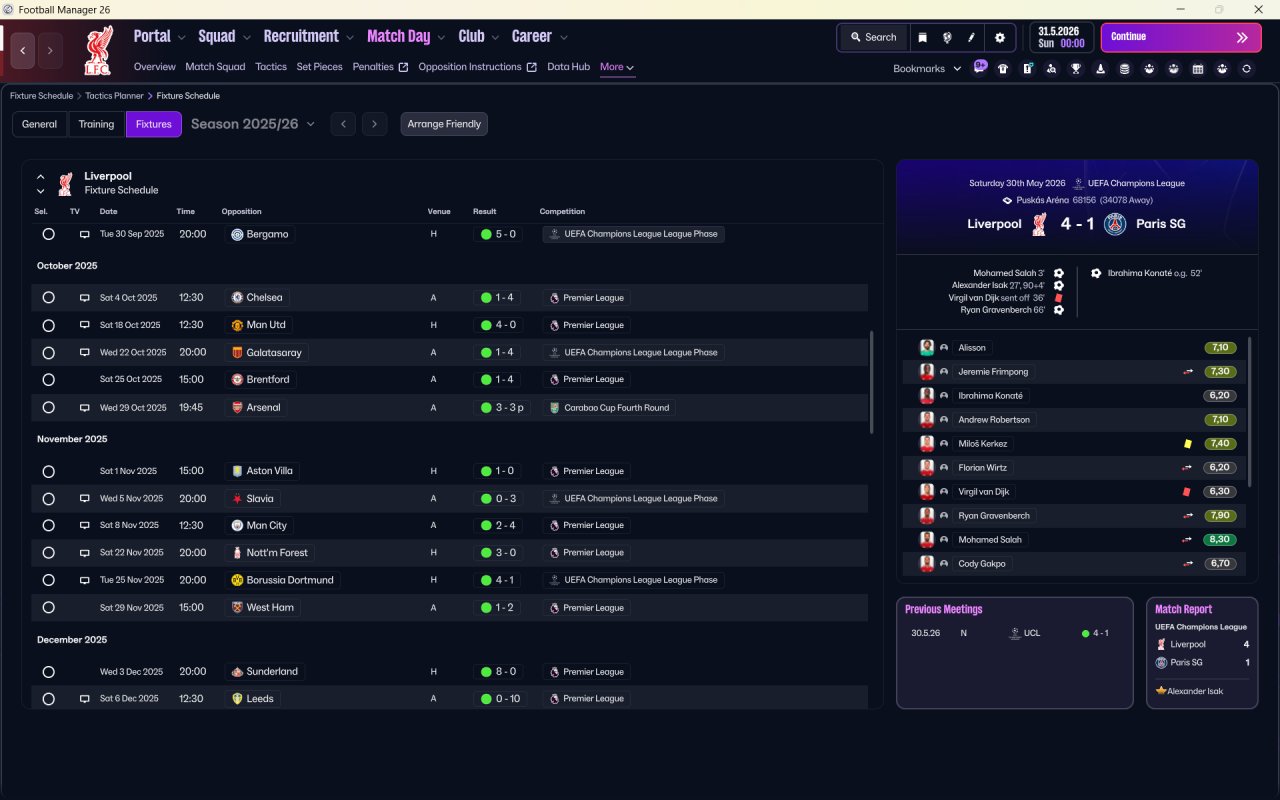1280x800 pixels.
Task: Go forward with the right arrow navigation button
Action: click(50, 50)
